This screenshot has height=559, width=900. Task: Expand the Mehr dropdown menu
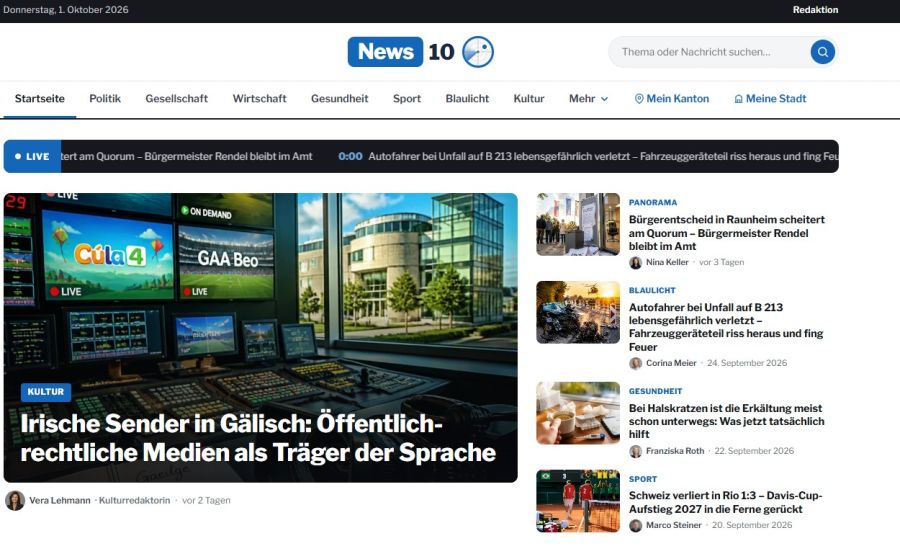coord(588,99)
